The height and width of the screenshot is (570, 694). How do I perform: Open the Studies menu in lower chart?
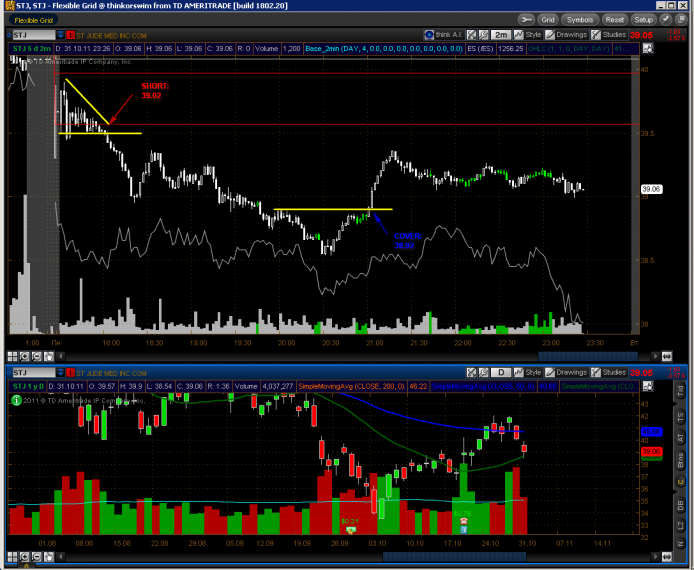tap(609, 373)
